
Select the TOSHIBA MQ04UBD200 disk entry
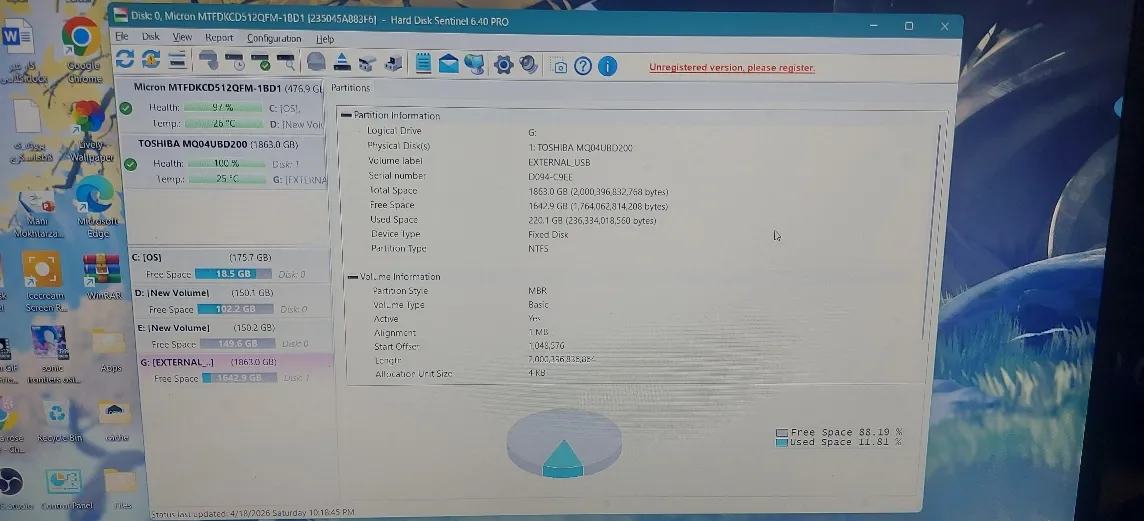coord(226,163)
